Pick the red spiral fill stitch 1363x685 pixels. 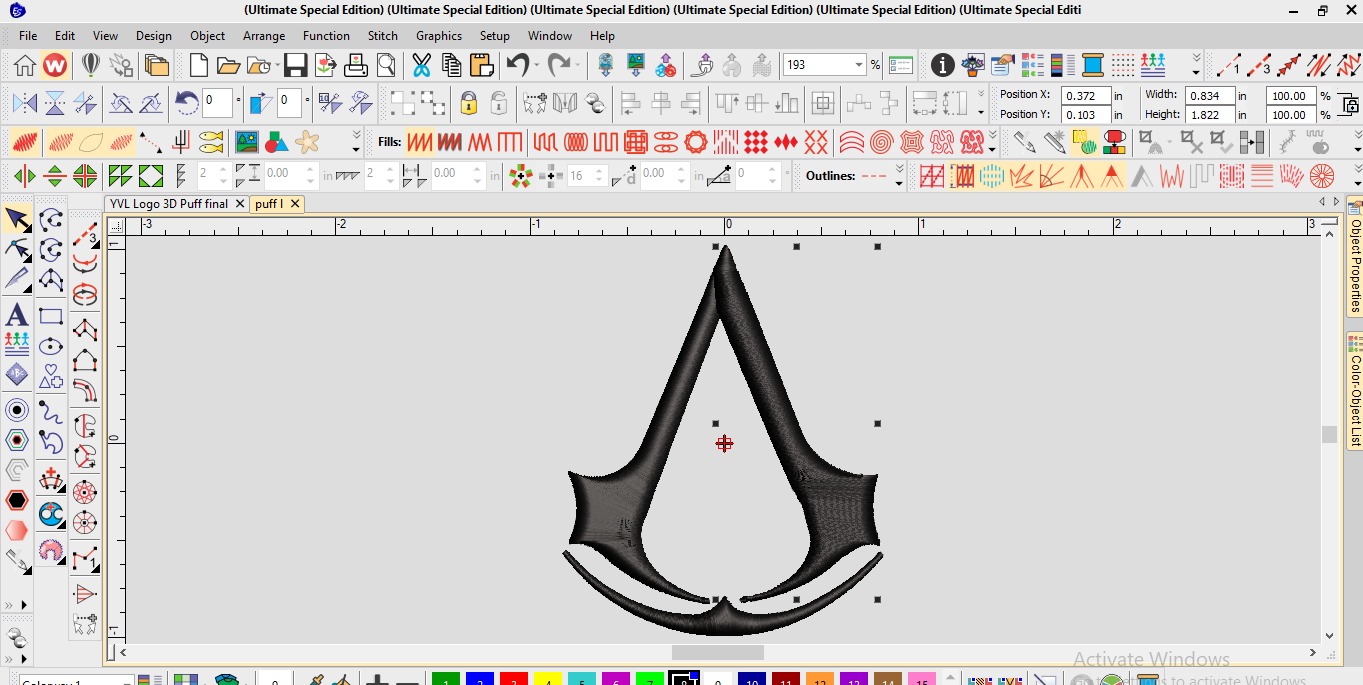pyautogui.click(x=881, y=141)
